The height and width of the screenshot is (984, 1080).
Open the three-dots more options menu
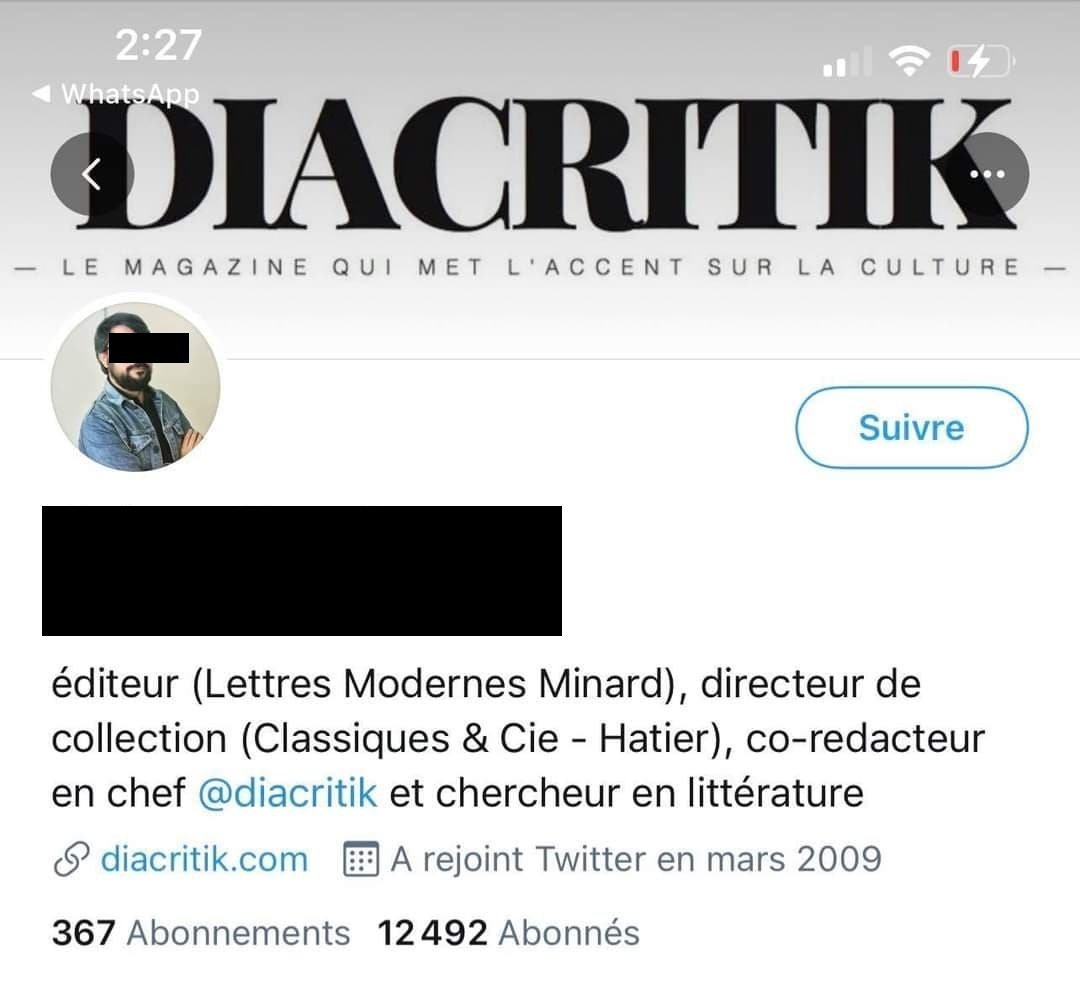988,174
